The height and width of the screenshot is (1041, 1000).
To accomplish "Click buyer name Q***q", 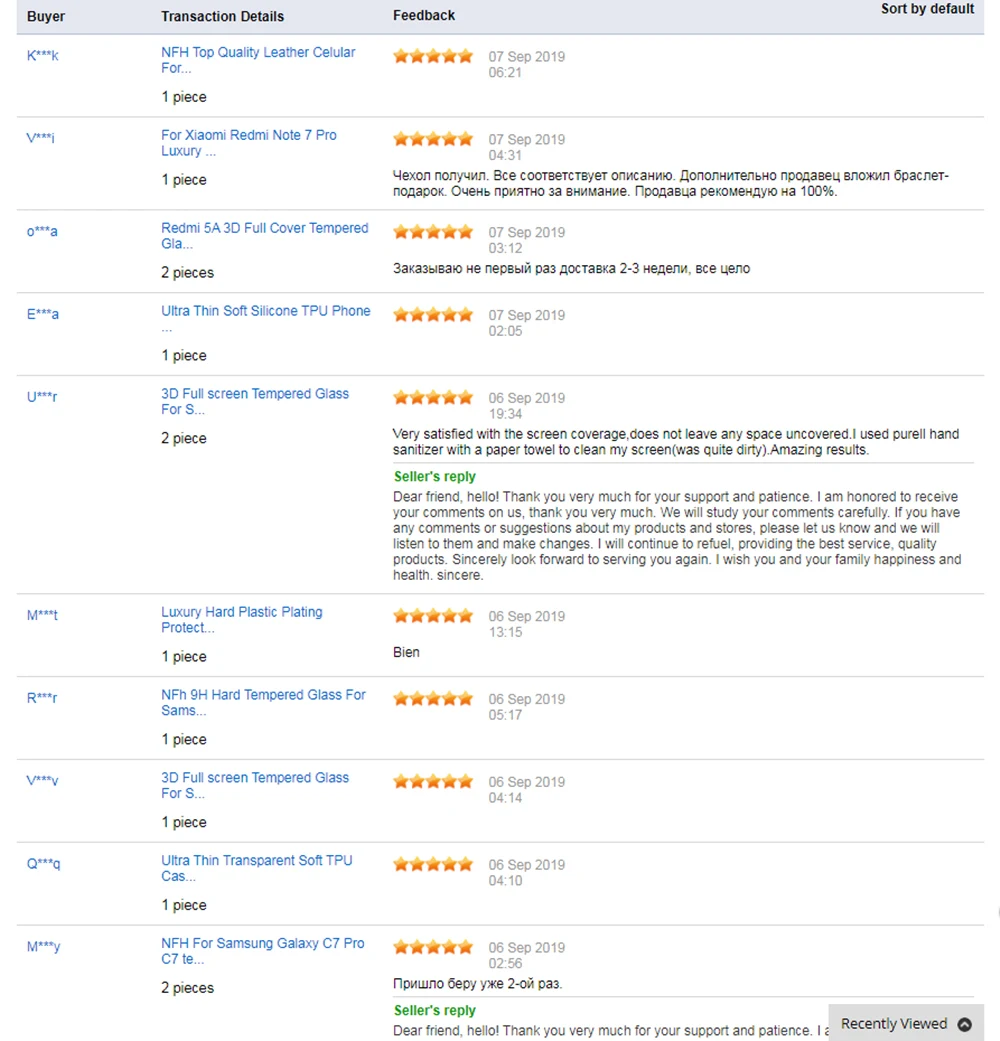I will click(43, 863).
